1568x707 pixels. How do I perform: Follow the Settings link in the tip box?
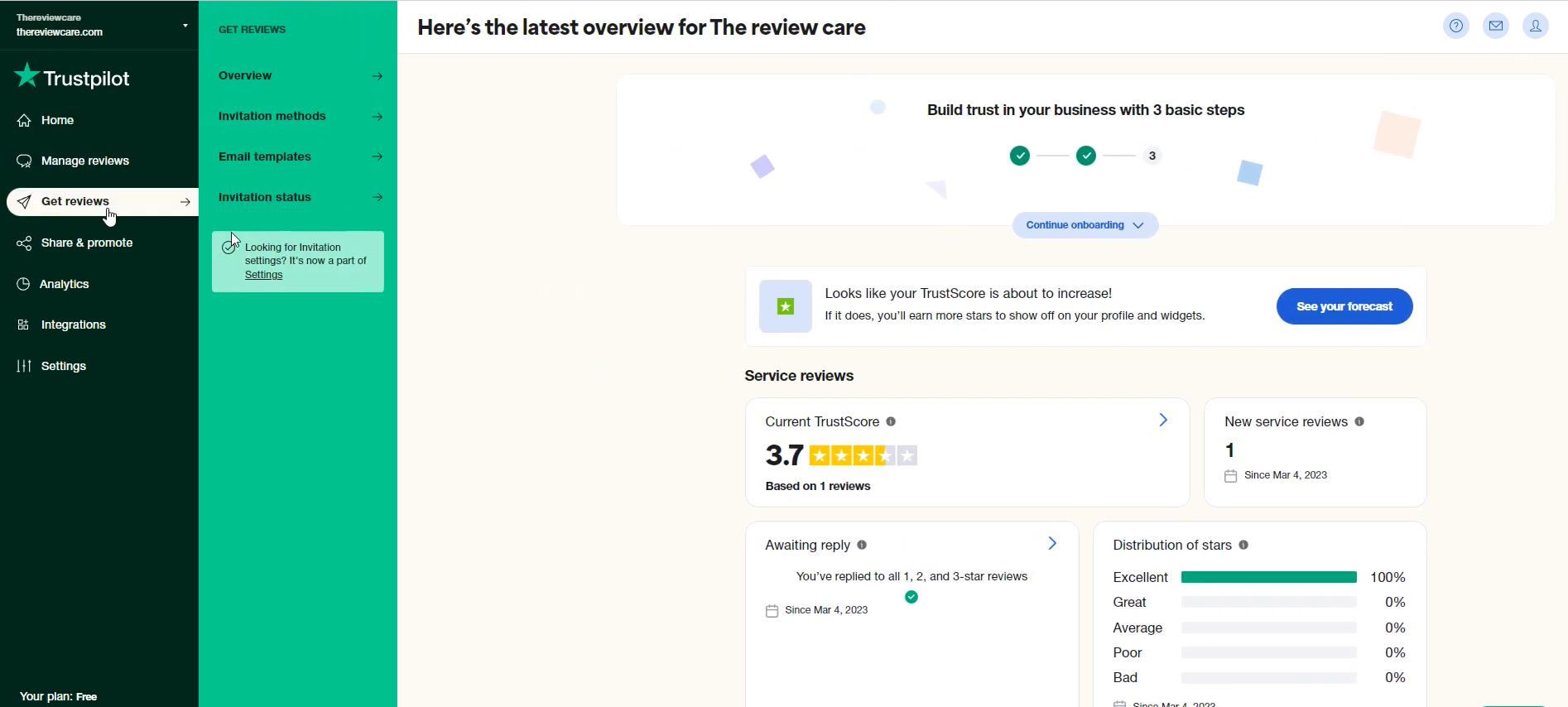264,275
